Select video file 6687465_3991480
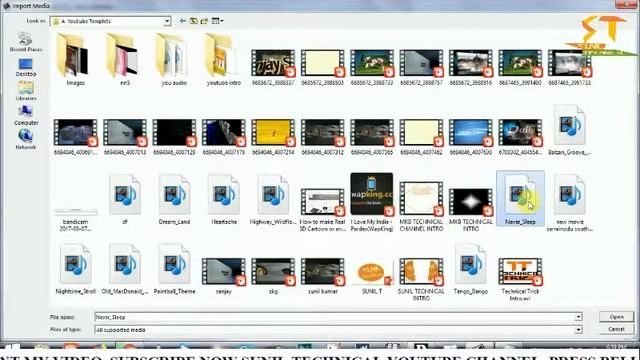The image size is (640, 360). (520, 67)
